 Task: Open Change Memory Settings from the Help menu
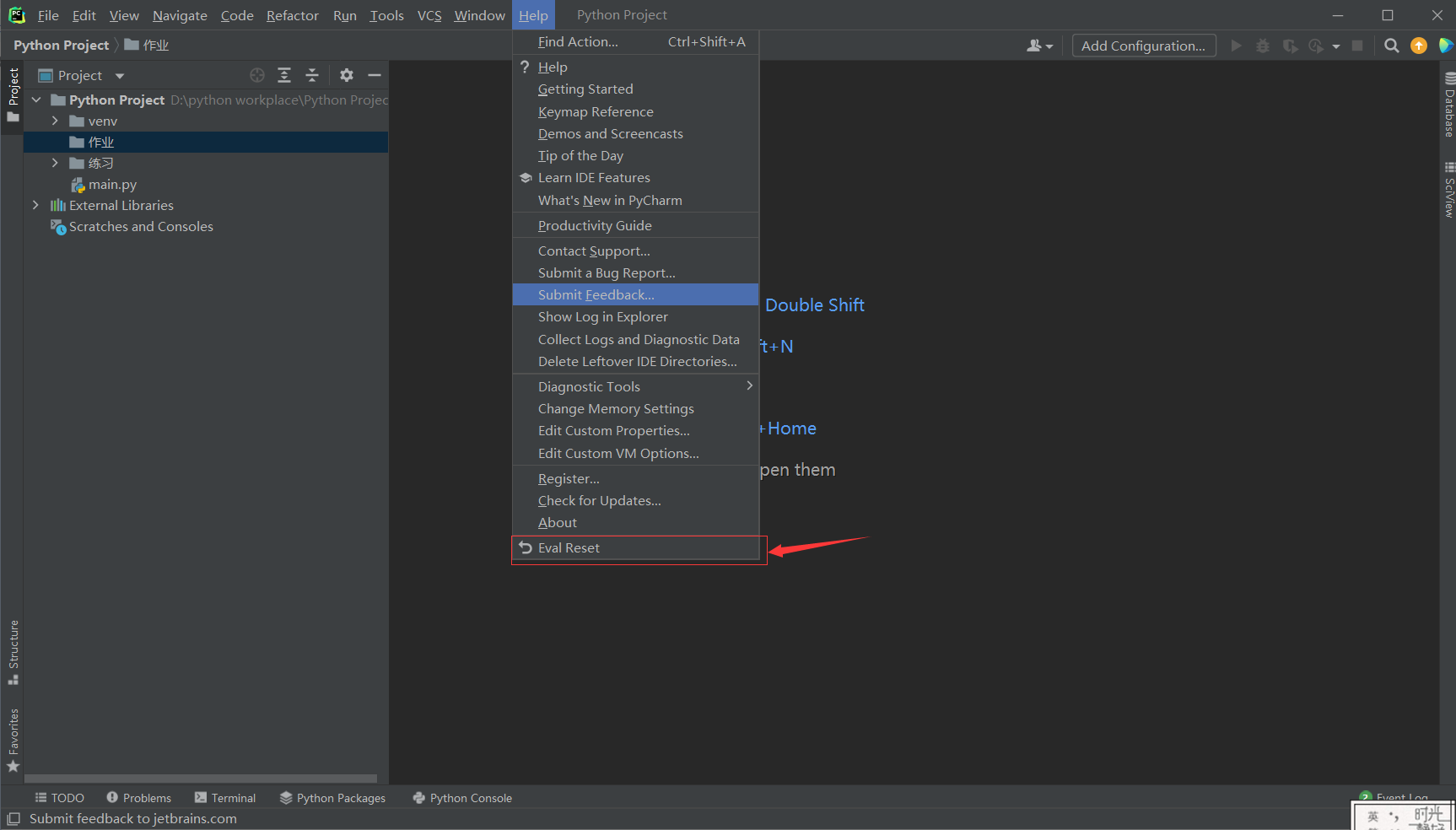(636, 408)
